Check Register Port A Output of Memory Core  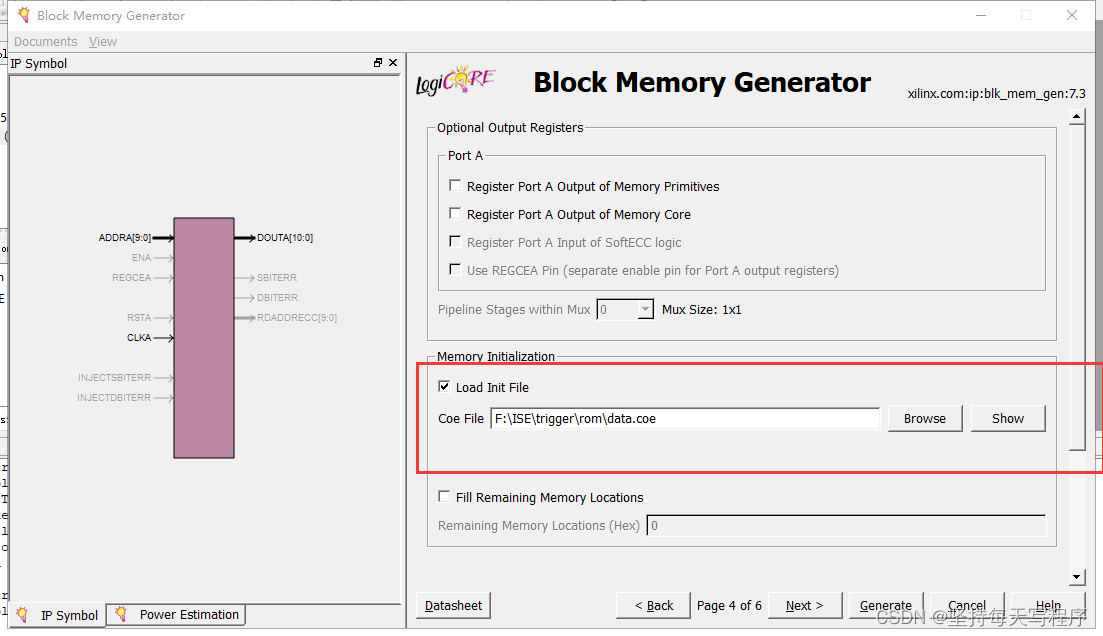[455, 214]
